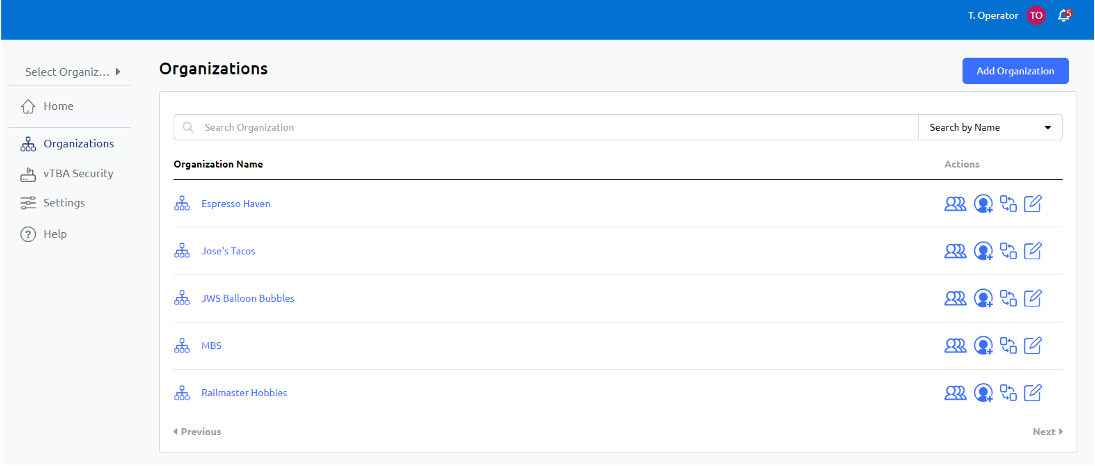Expand the Select Organization selector
The image size is (1095, 466).
[72, 72]
